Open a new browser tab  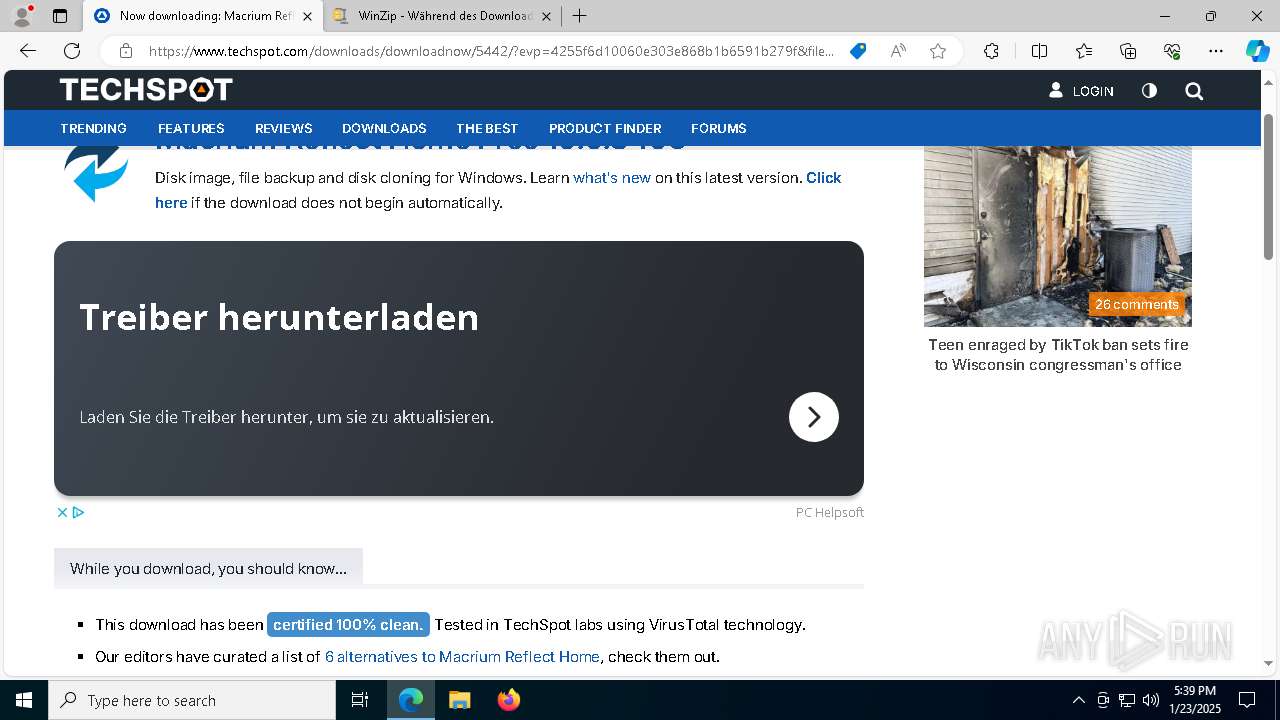(580, 16)
